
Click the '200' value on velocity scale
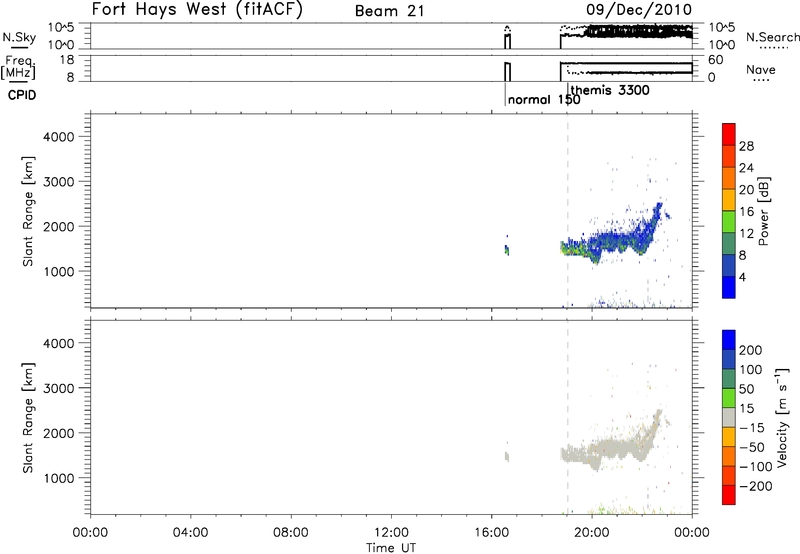(x=751, y=350)
